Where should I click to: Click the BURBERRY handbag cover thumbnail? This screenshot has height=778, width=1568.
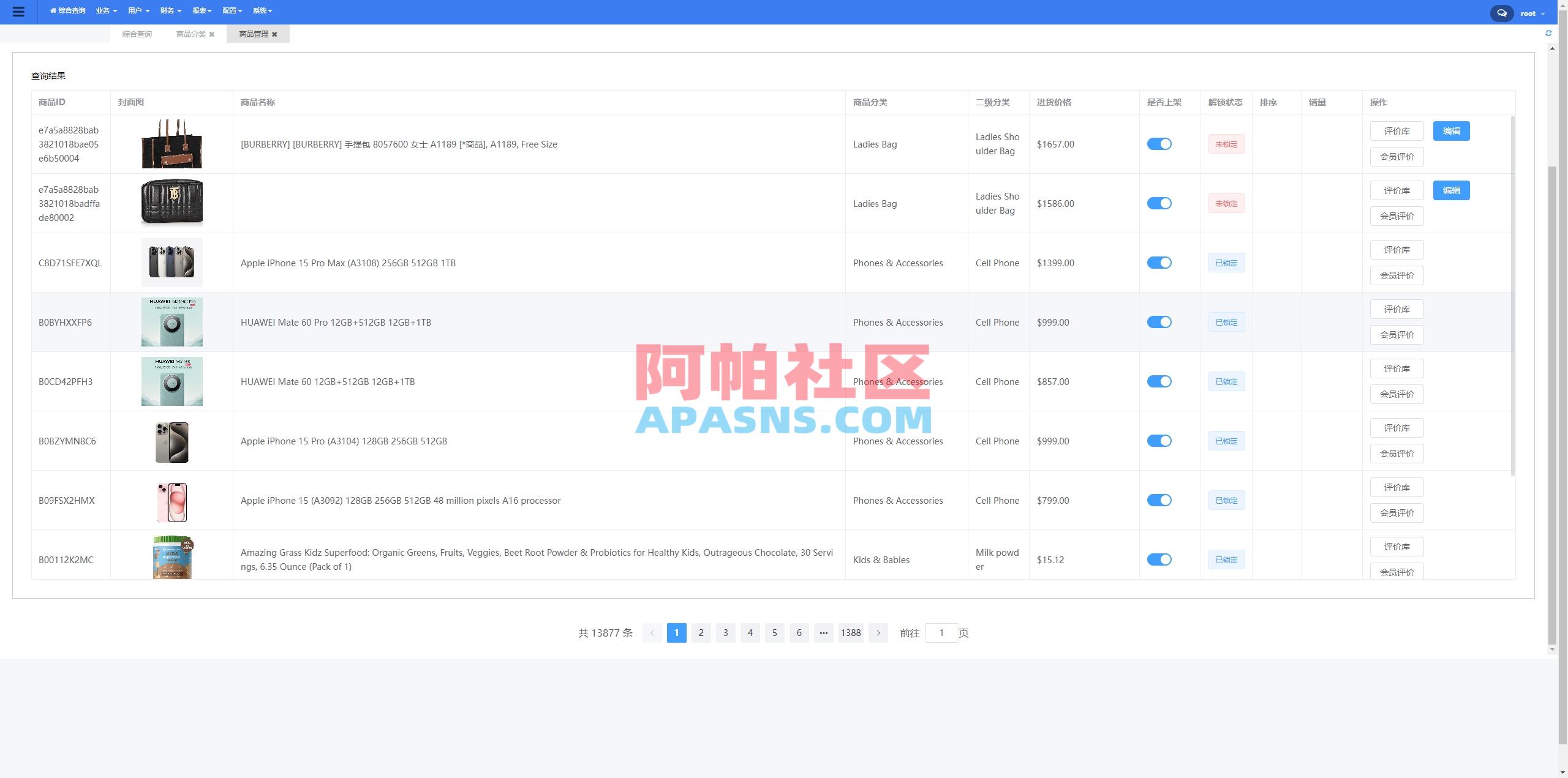[171, 144]
